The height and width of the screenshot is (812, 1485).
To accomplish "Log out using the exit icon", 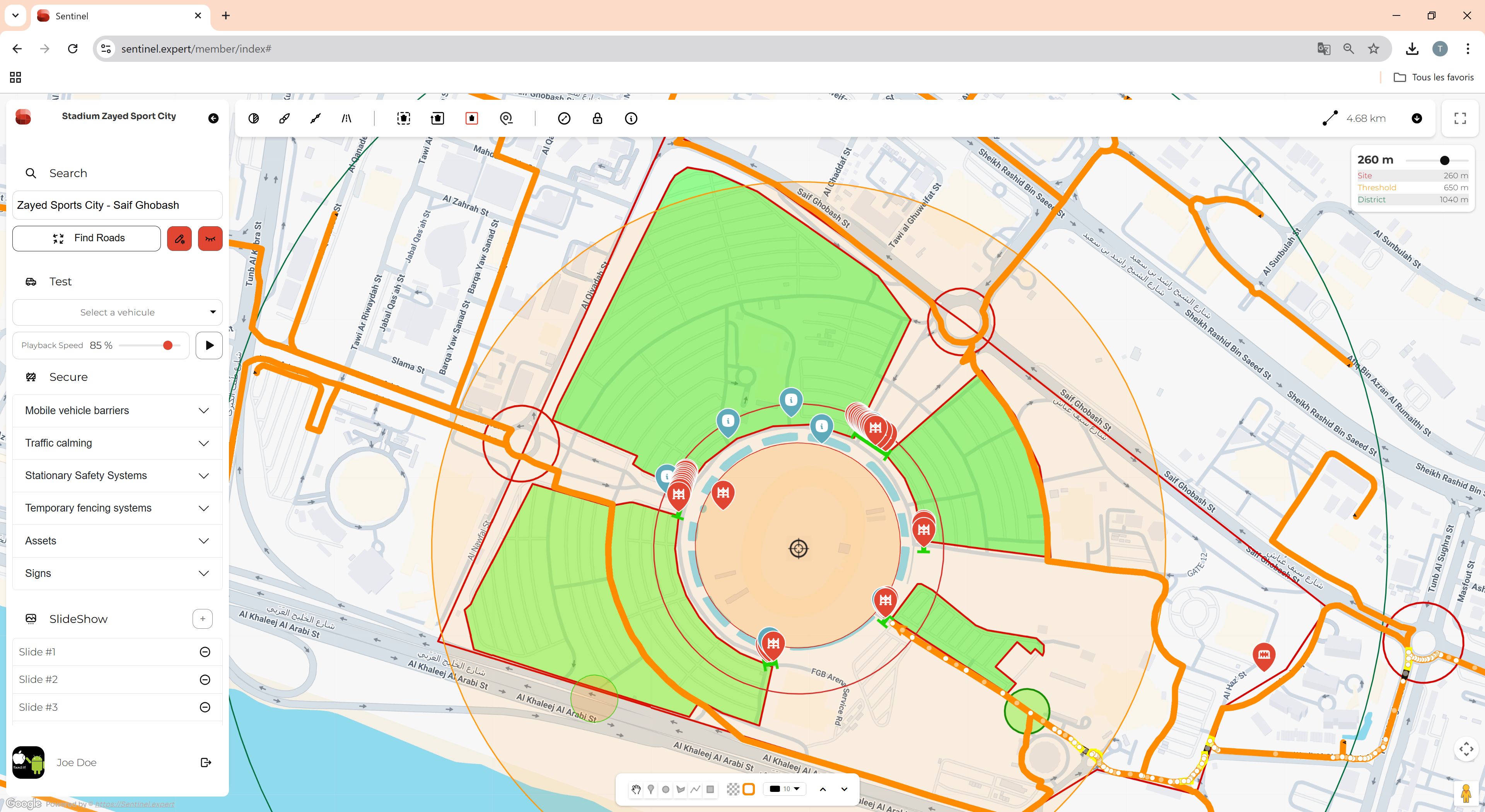I will pyautogui.click(x=206, y=763).
